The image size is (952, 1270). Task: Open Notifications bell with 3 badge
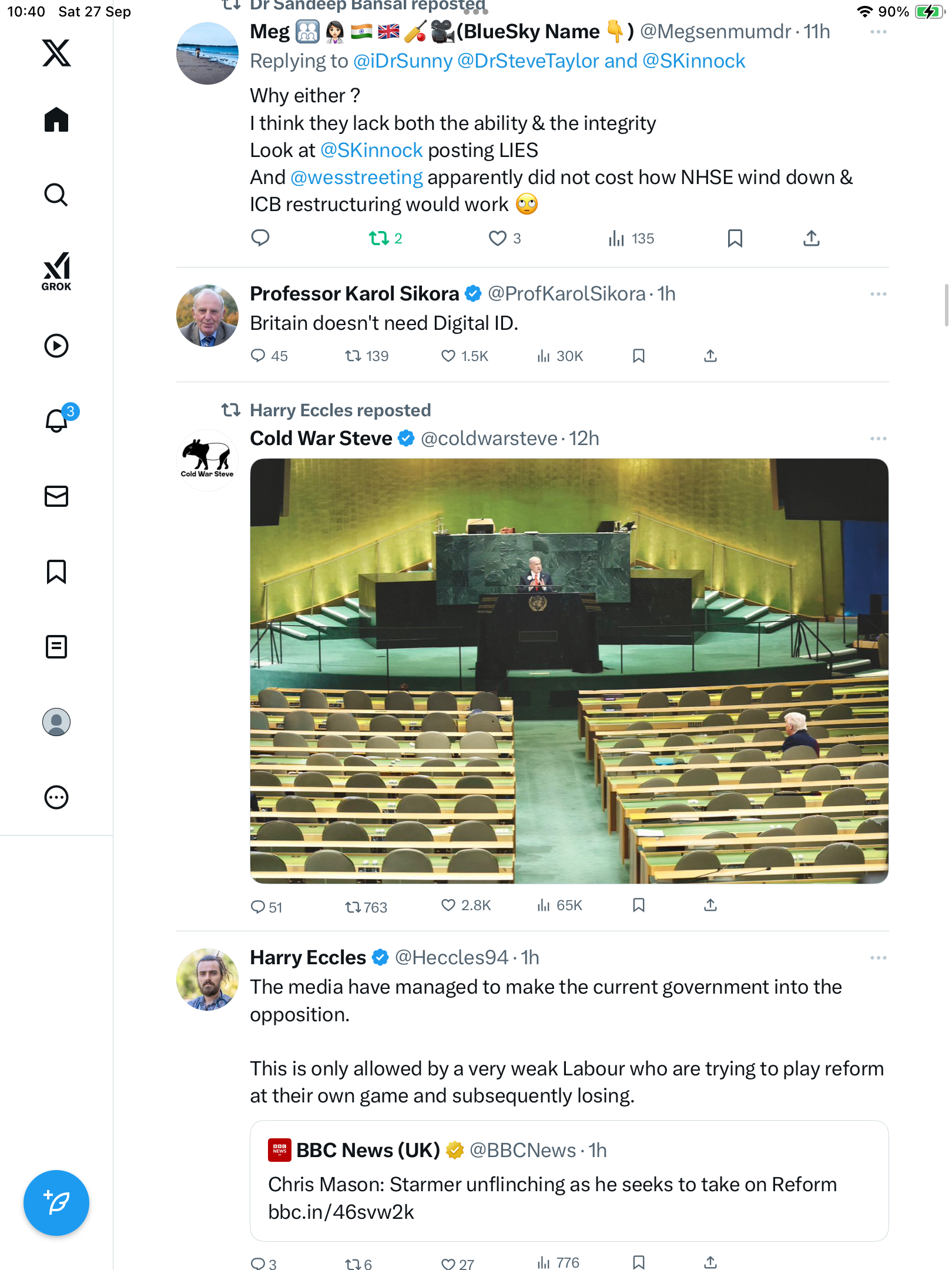point(57,420)
